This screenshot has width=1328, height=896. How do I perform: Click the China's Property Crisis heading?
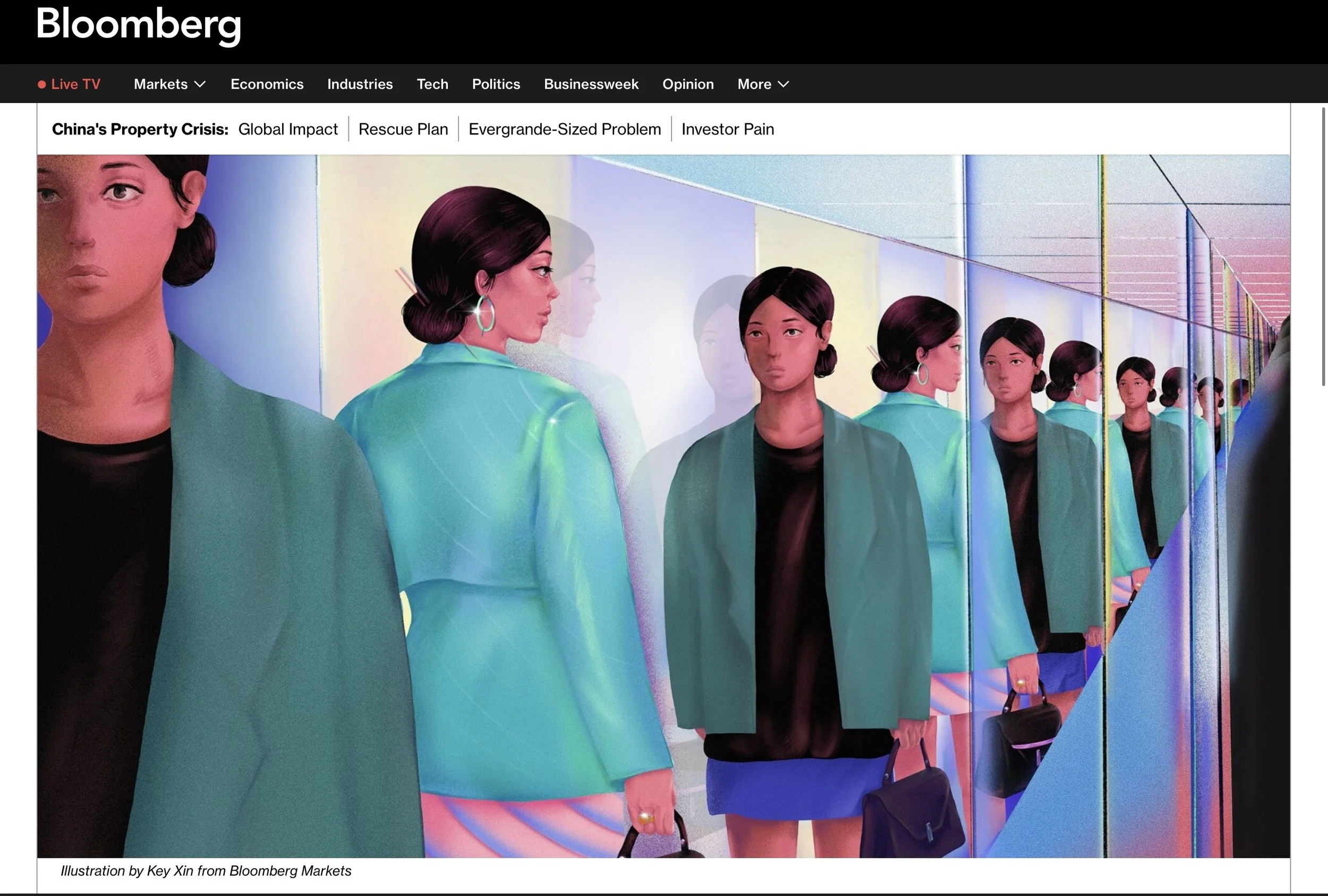pos(140,129)
